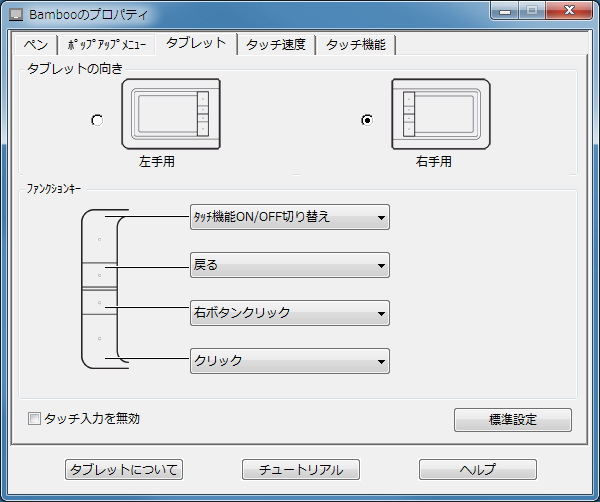The height and width of the screenshot is (502, 600).
Task: Click the 右手用 label text
Action: 434,161
